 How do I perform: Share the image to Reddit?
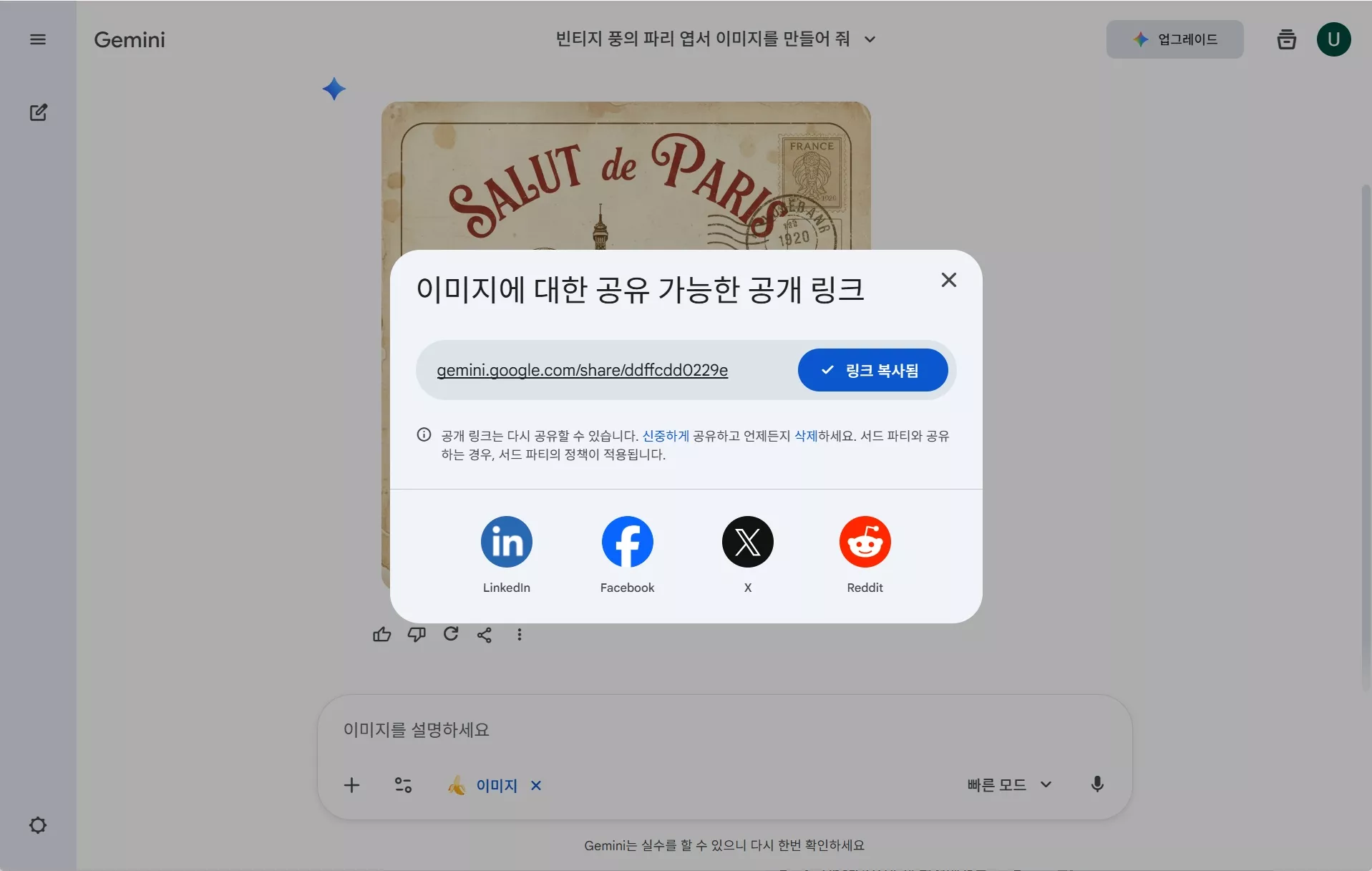[865, 542]
